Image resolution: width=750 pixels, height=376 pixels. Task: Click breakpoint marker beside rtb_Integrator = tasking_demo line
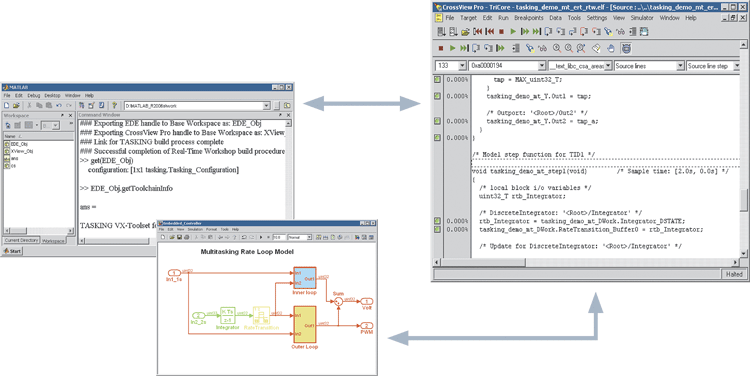437,221
